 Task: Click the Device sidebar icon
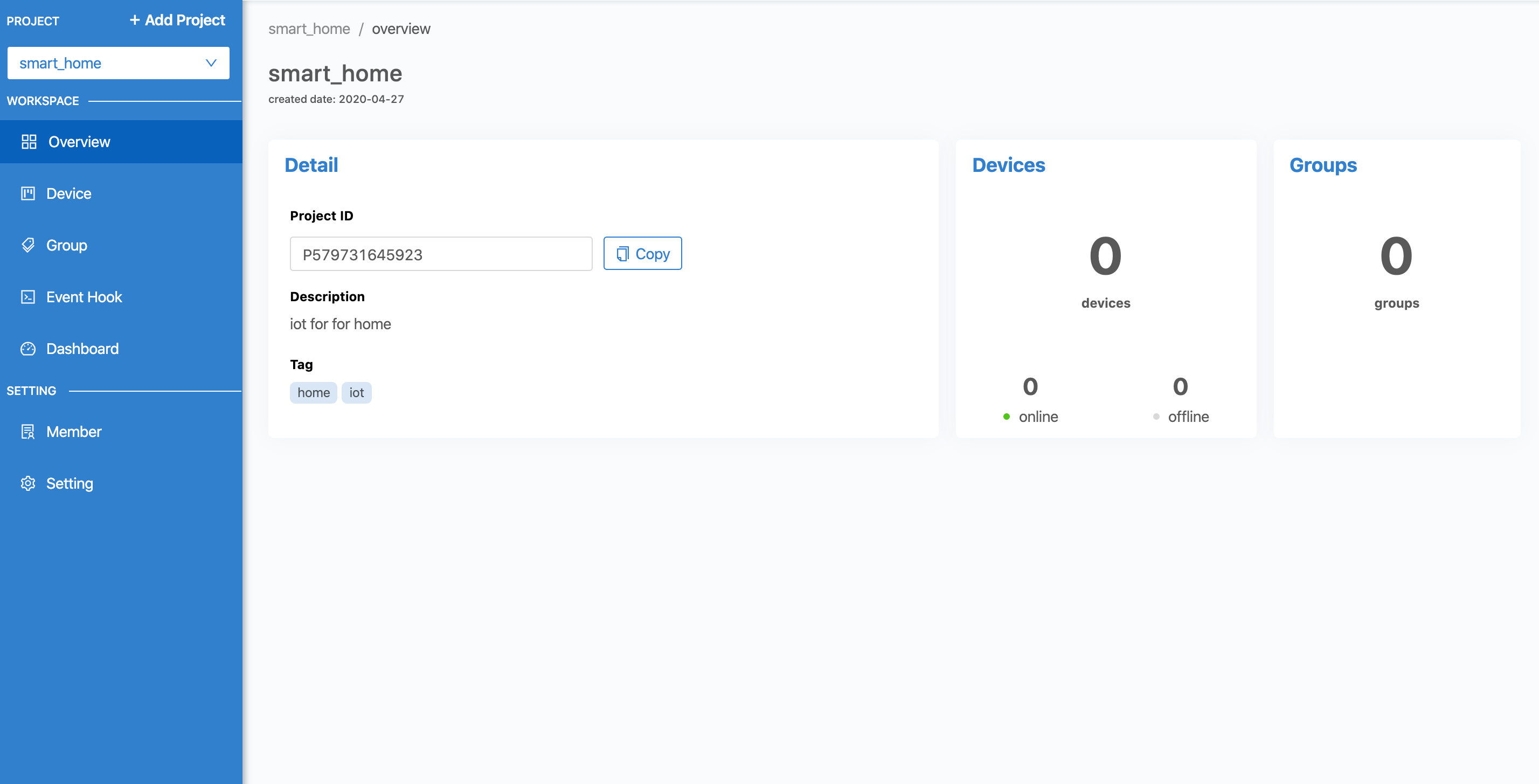pos(27,193)
